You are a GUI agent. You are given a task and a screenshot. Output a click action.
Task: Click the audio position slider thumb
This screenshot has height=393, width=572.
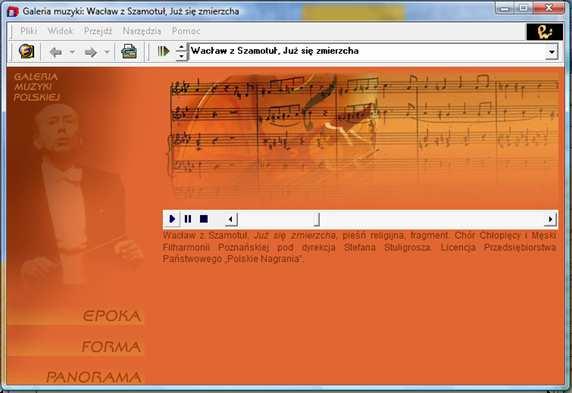point(317,219)
